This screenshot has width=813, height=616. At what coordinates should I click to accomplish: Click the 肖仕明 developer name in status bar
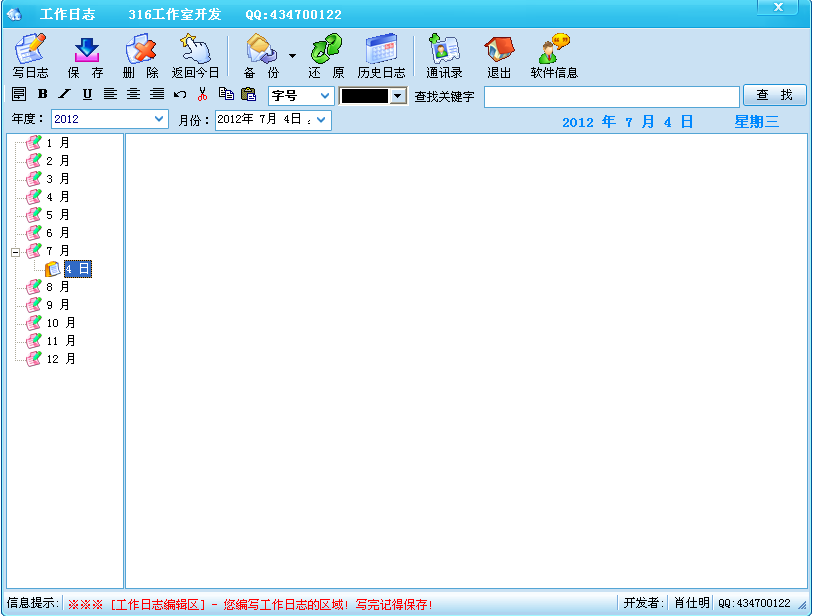pyautogui.click(x=691, y=603)
